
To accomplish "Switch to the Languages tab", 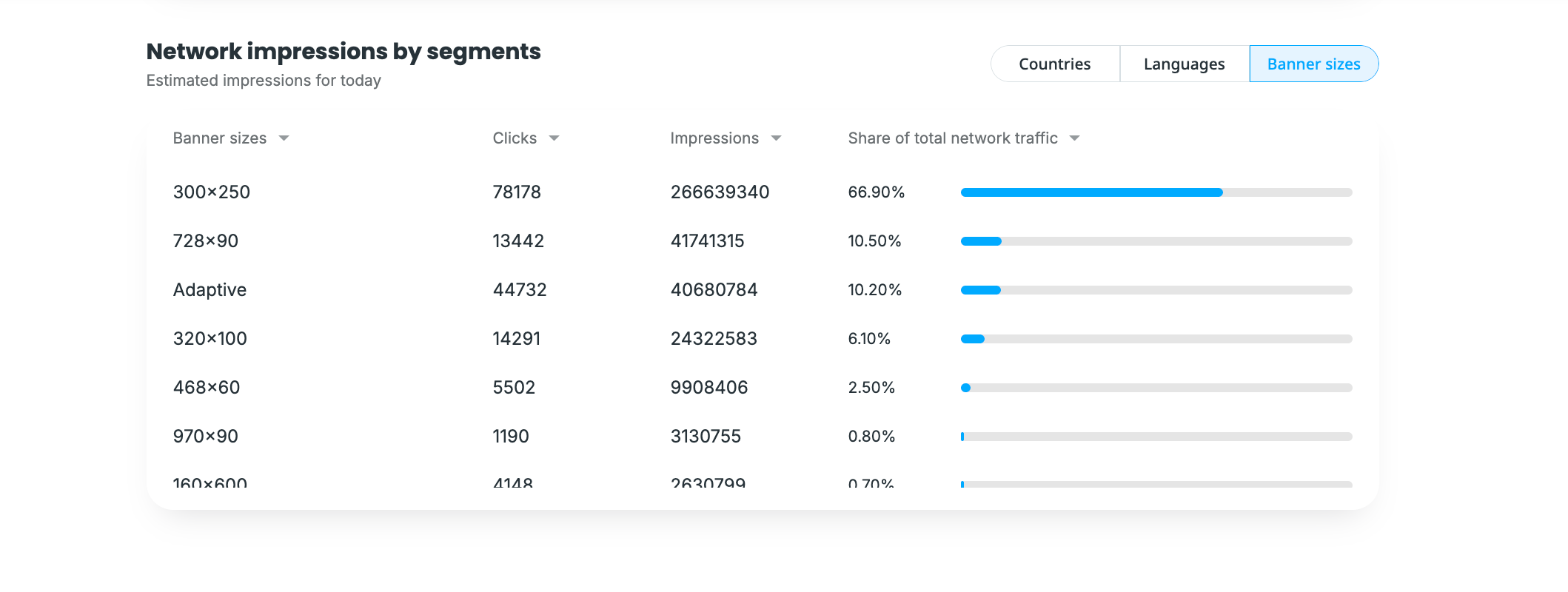I will pyautogui.click(x=1184, y=64).
